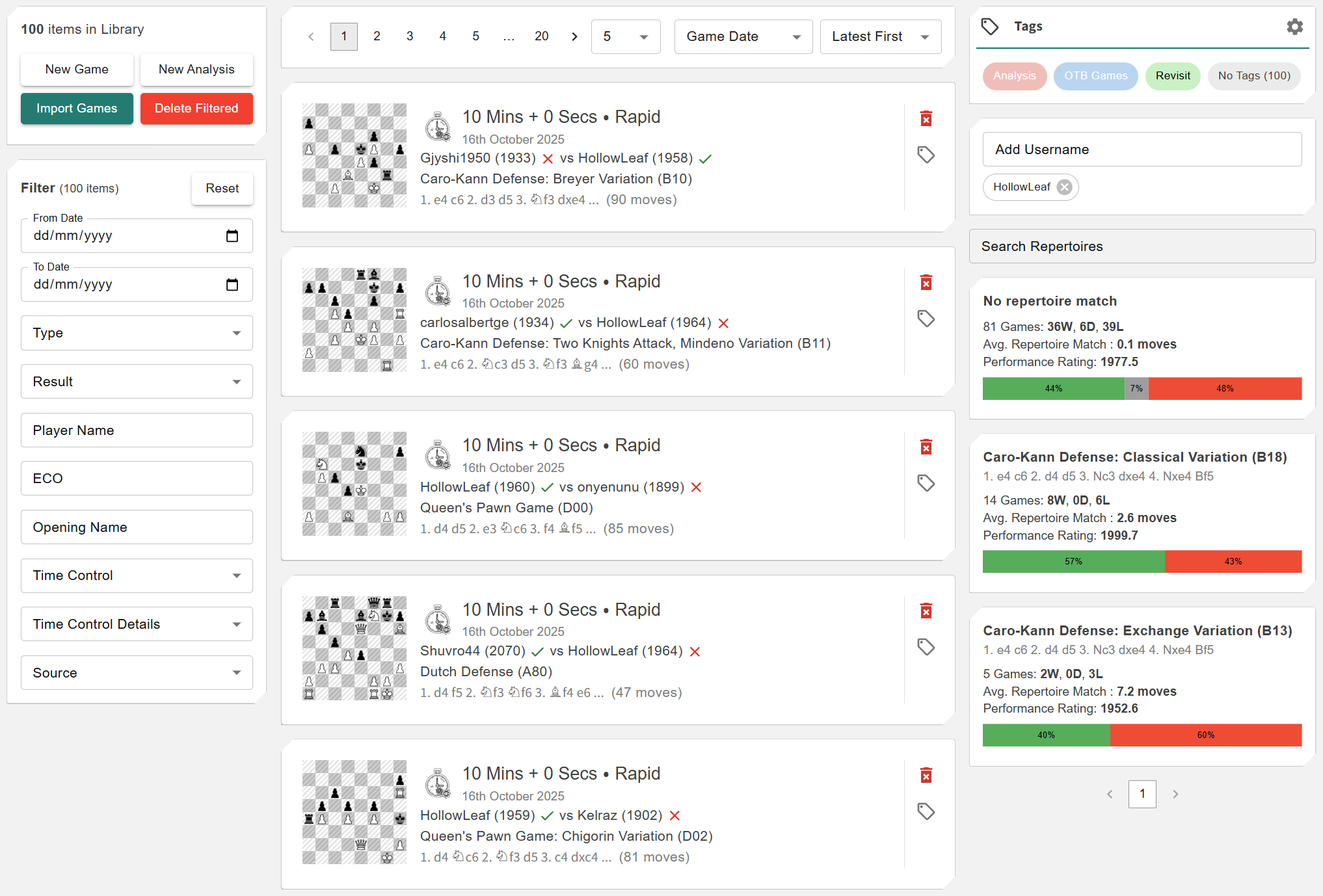Delete the HollowLeaf vs onyenunu game
This screenshot has height=896, width=1323.
(926, 447)
